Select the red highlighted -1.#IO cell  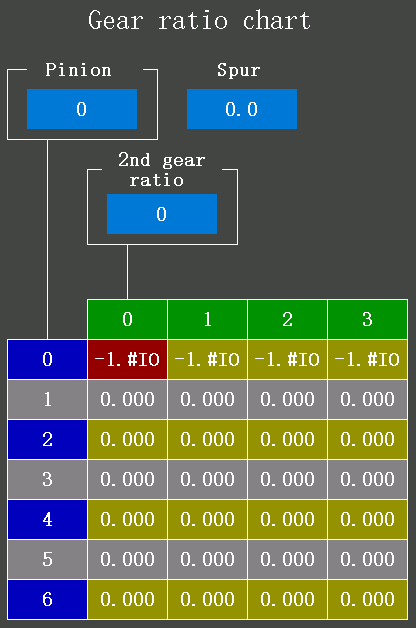(127, 359)
